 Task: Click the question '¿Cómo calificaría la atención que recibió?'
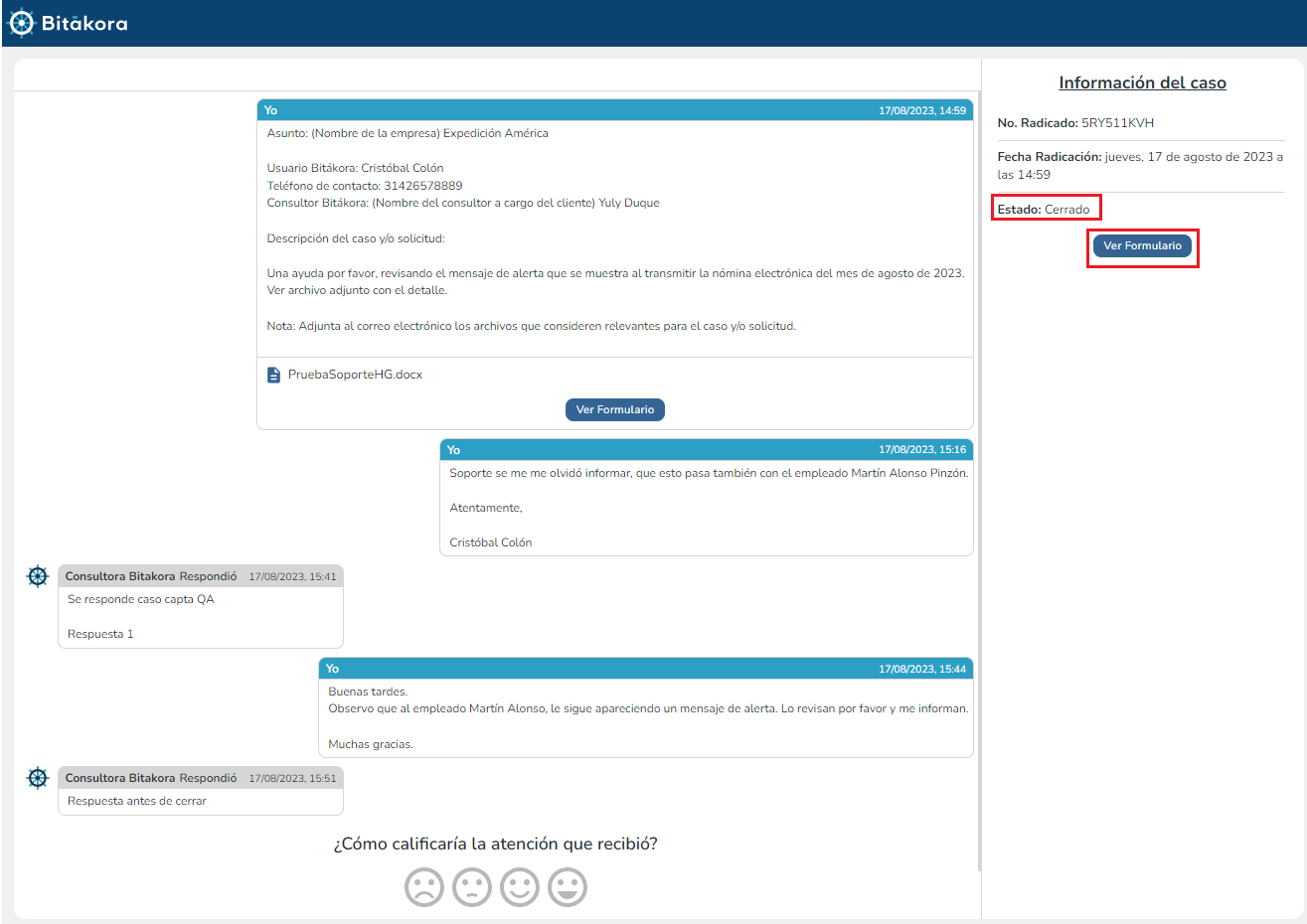pos(495,845)
